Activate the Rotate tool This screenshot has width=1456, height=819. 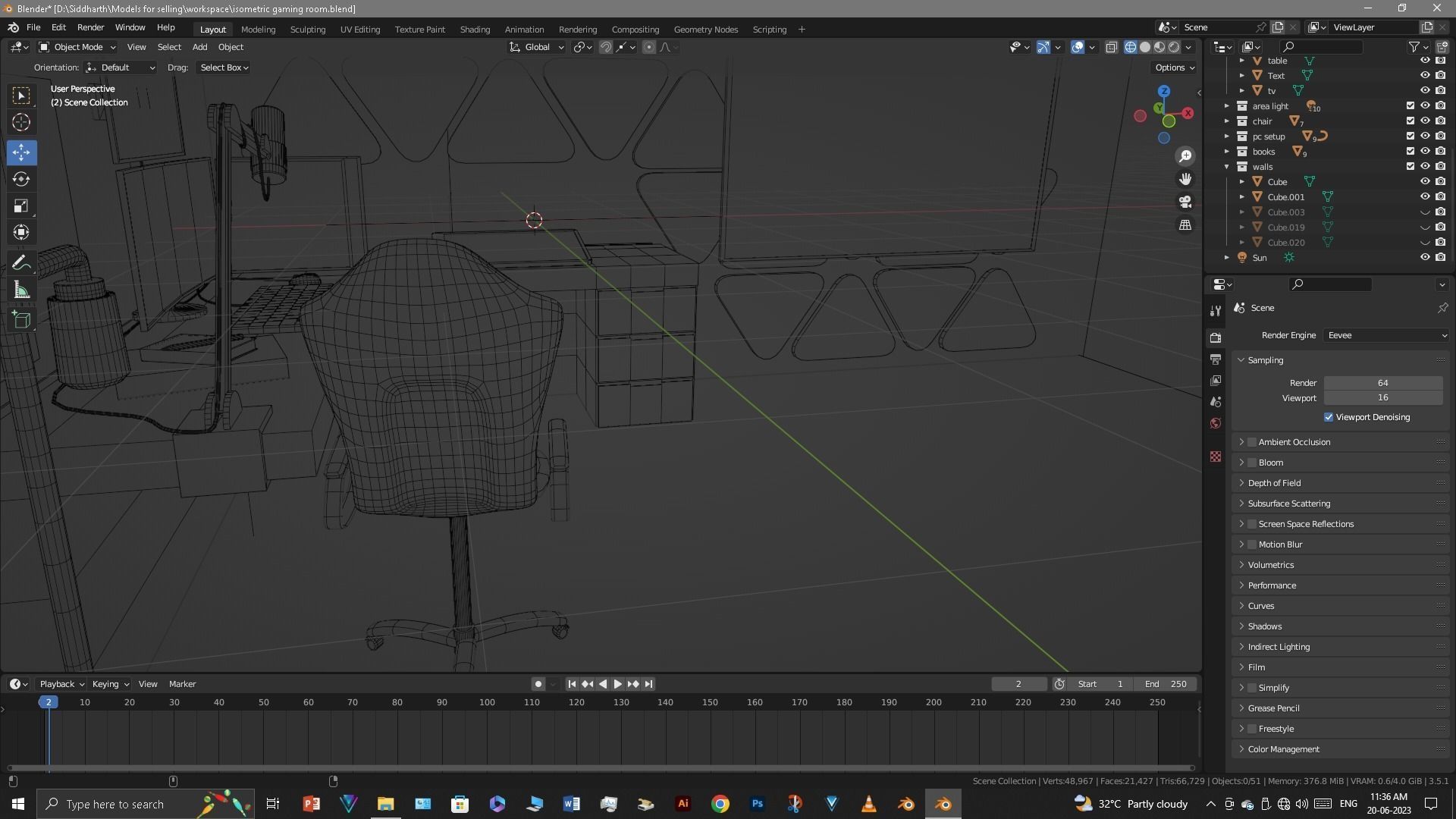coord(21,179)
